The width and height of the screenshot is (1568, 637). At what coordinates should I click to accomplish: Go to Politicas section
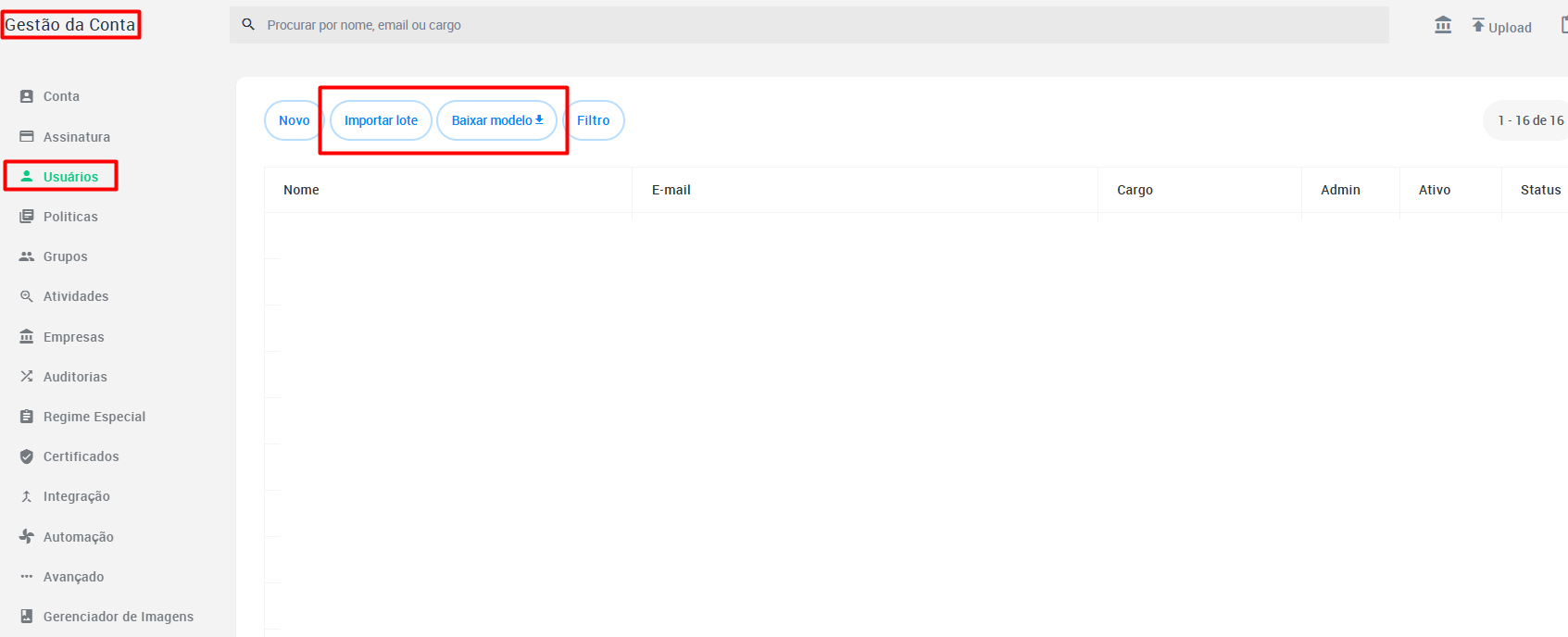[70, 217]
